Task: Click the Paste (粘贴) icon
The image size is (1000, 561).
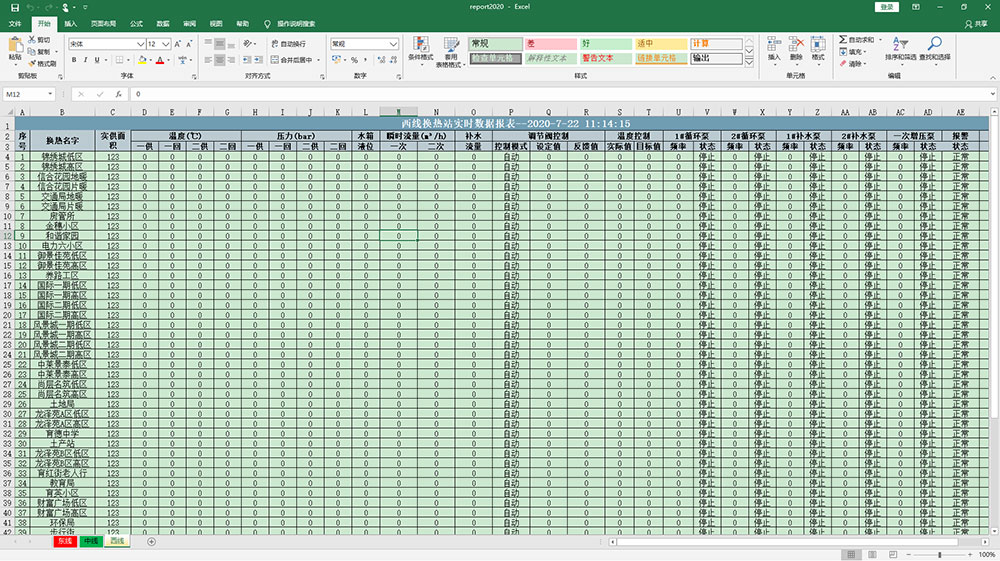Action: tap(15, 45)
